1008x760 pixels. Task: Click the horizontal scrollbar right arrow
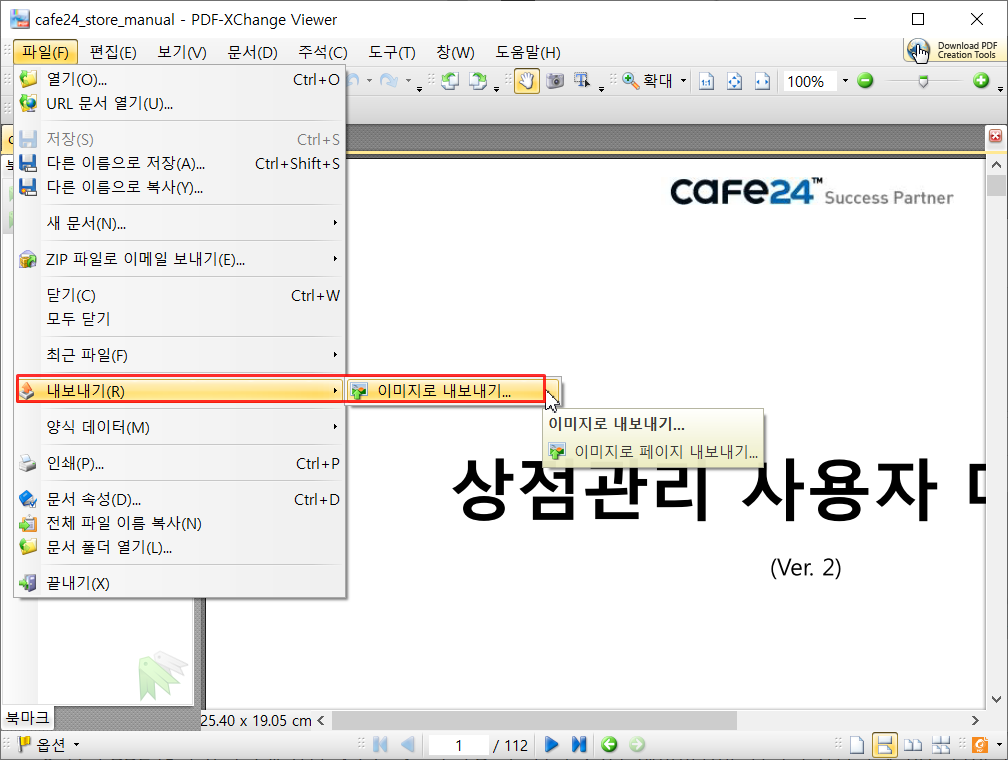[x=975, y=721]
